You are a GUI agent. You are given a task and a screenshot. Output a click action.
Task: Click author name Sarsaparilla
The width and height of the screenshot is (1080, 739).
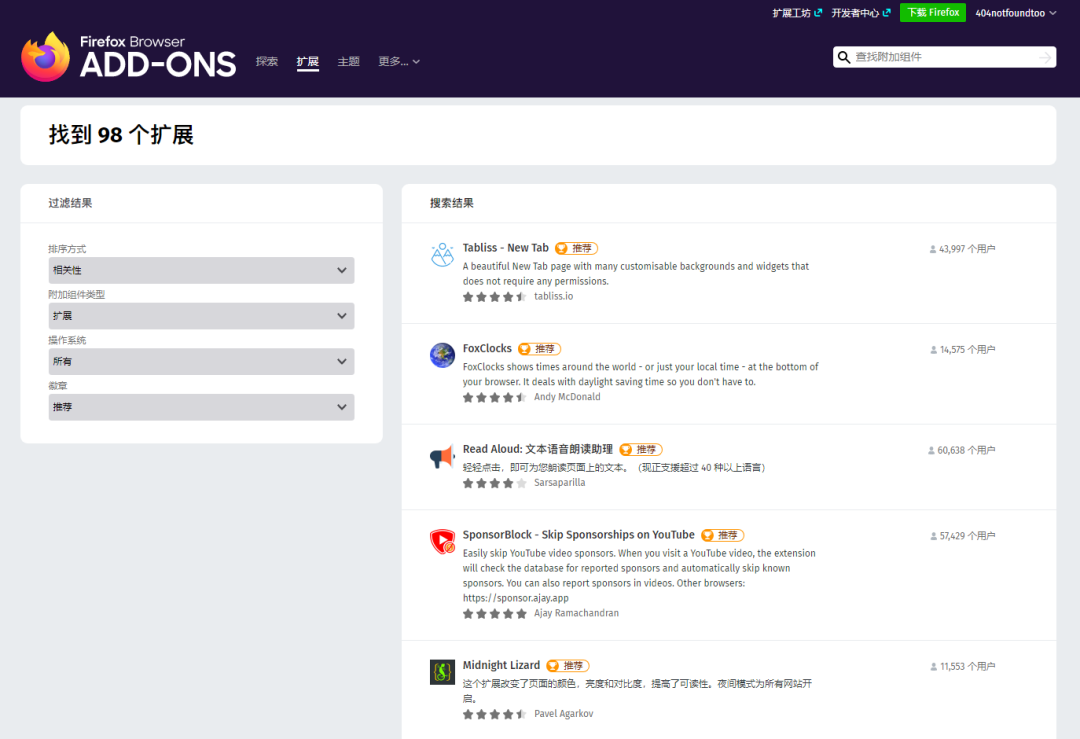coord(559,483)
